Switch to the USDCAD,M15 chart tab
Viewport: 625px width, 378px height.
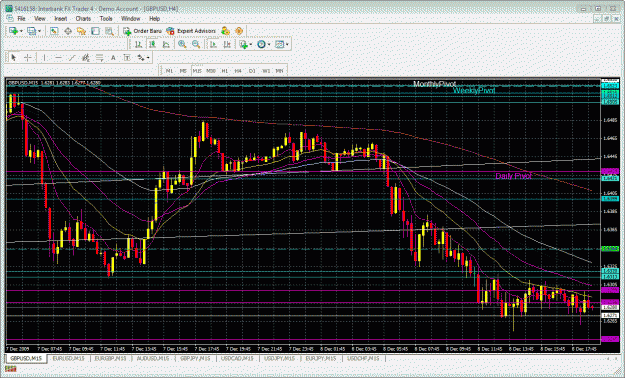tap(237, 359)
